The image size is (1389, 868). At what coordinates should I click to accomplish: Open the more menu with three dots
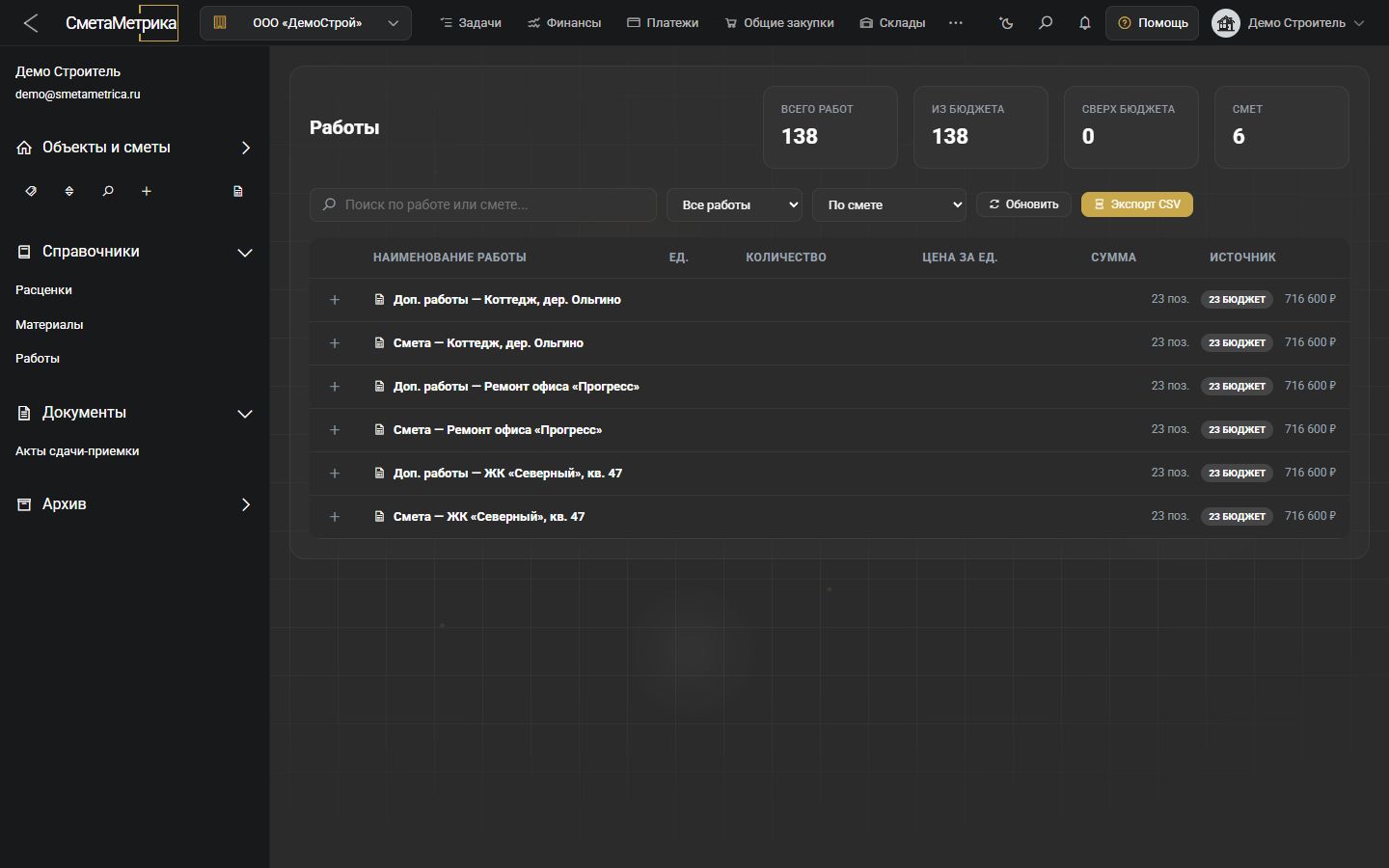(x=956, y=22)
